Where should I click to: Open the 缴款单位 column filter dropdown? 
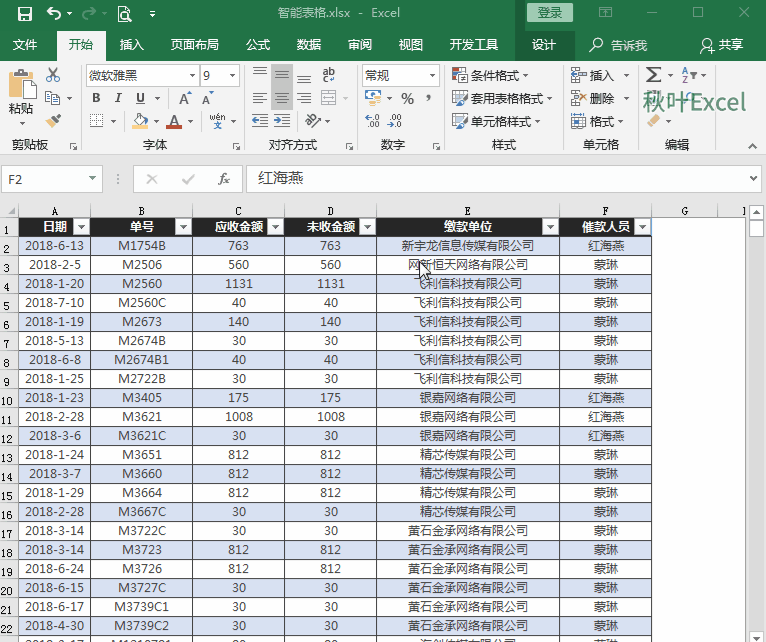click(x=549, y=227)
